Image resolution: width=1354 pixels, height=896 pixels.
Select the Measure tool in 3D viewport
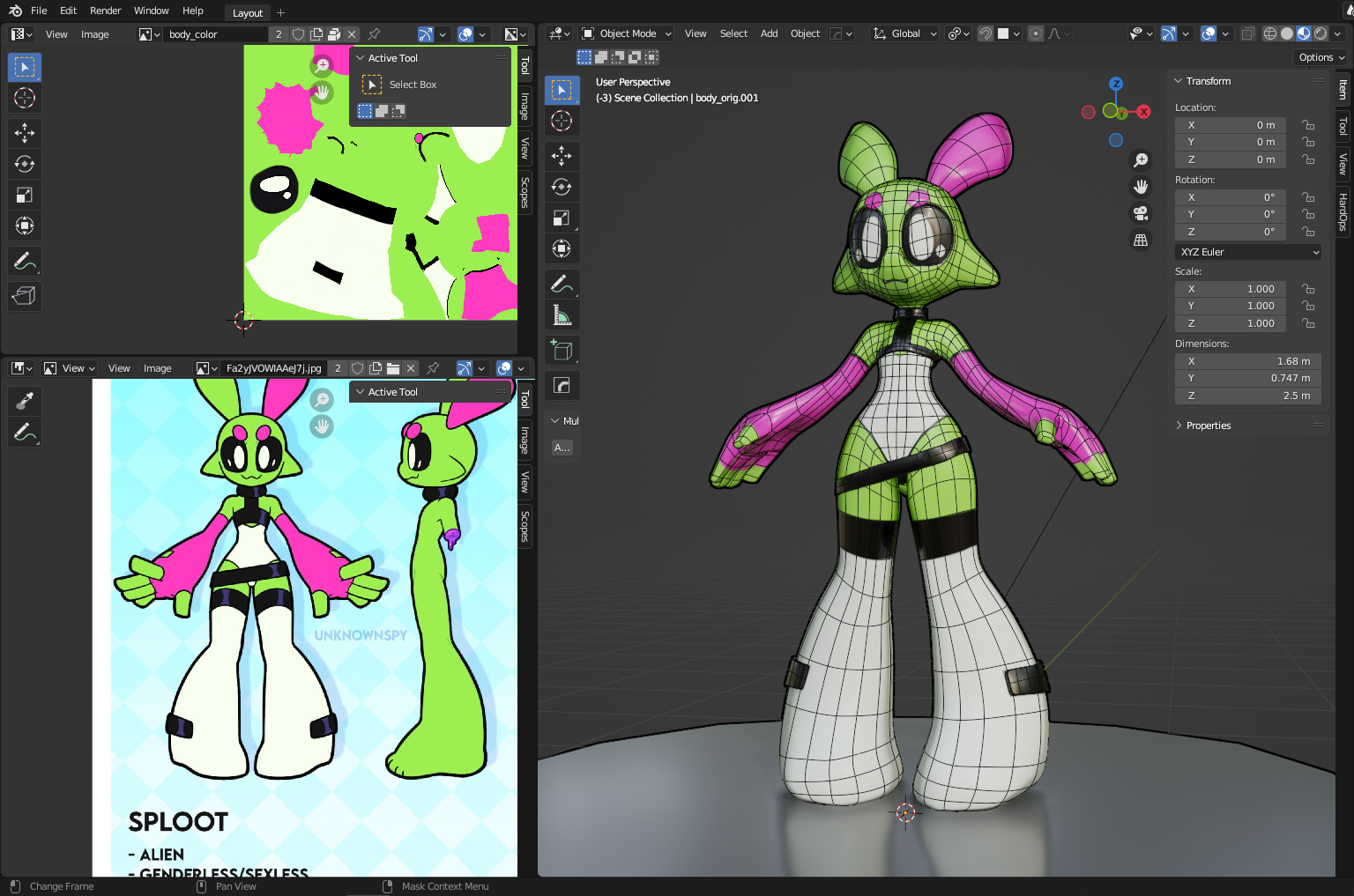click(562, 315)
